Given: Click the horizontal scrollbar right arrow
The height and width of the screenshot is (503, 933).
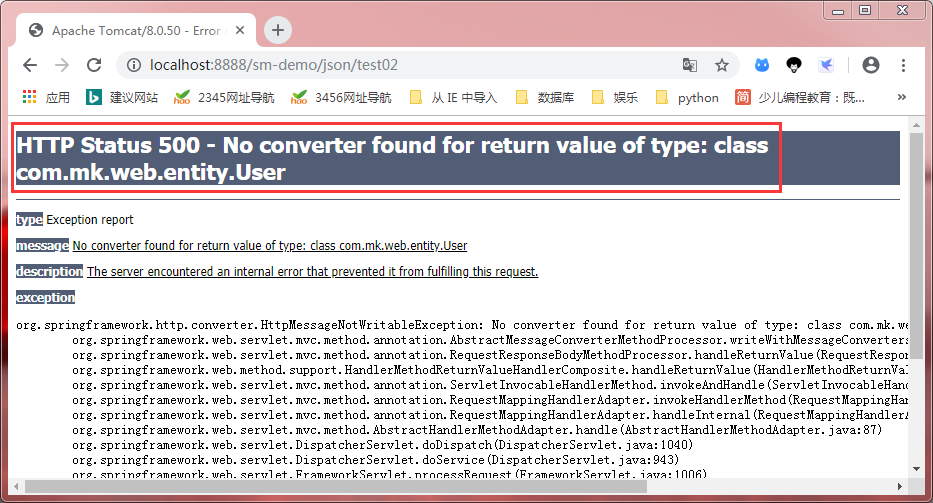Looking at the screenshot, I should 900,486.
